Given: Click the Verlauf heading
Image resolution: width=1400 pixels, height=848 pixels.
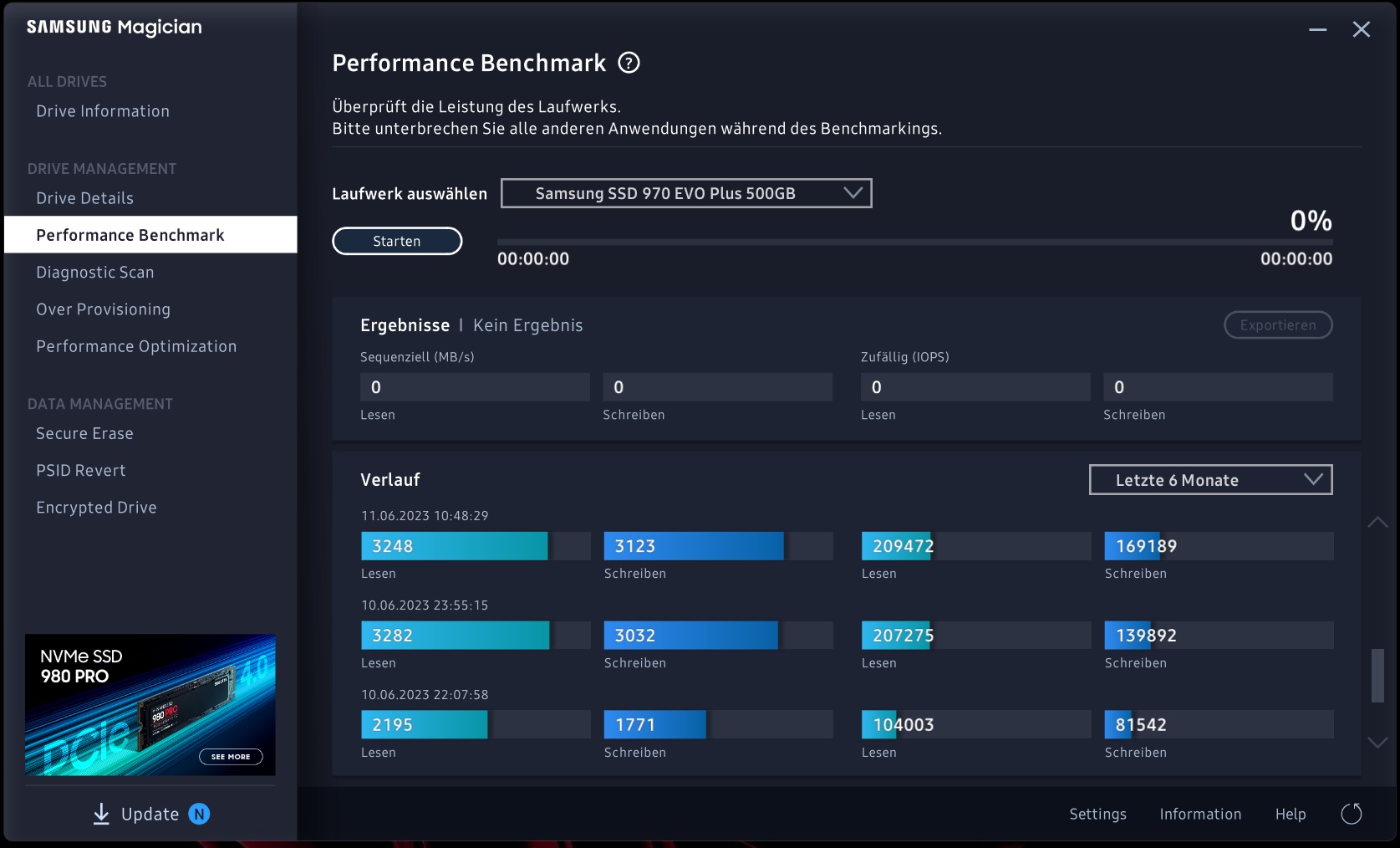Looking at the screenshot, I should tap(390, 480).
